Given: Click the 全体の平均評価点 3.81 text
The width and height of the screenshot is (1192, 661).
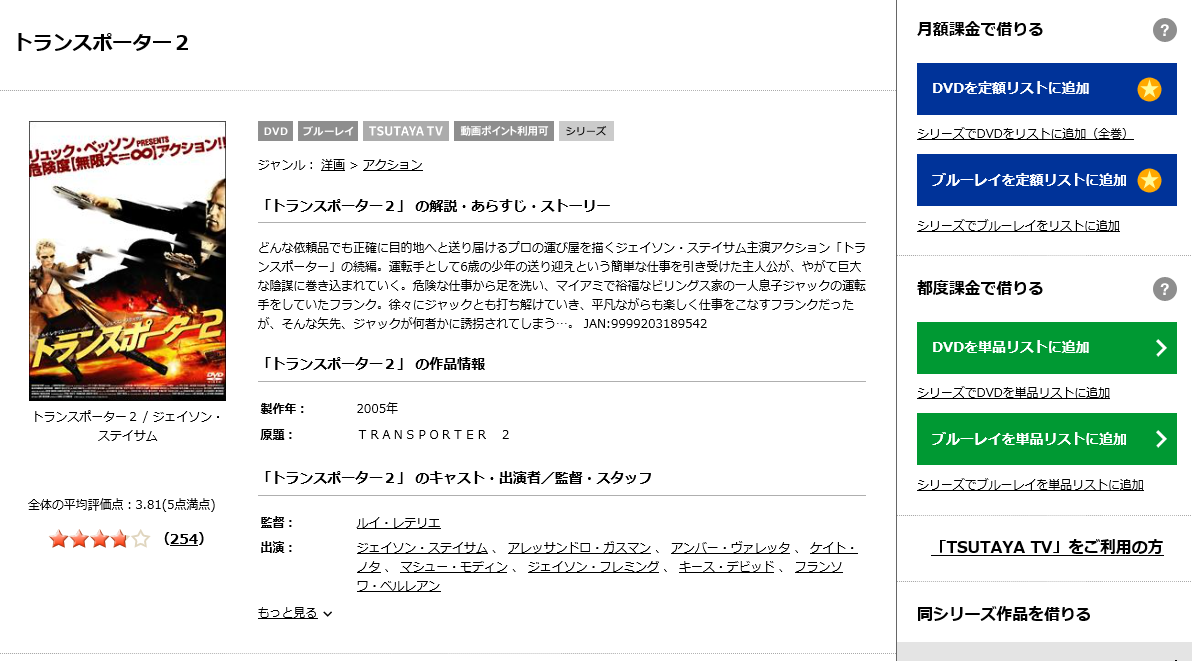Looking at the screenshot, I should (122, 504).
